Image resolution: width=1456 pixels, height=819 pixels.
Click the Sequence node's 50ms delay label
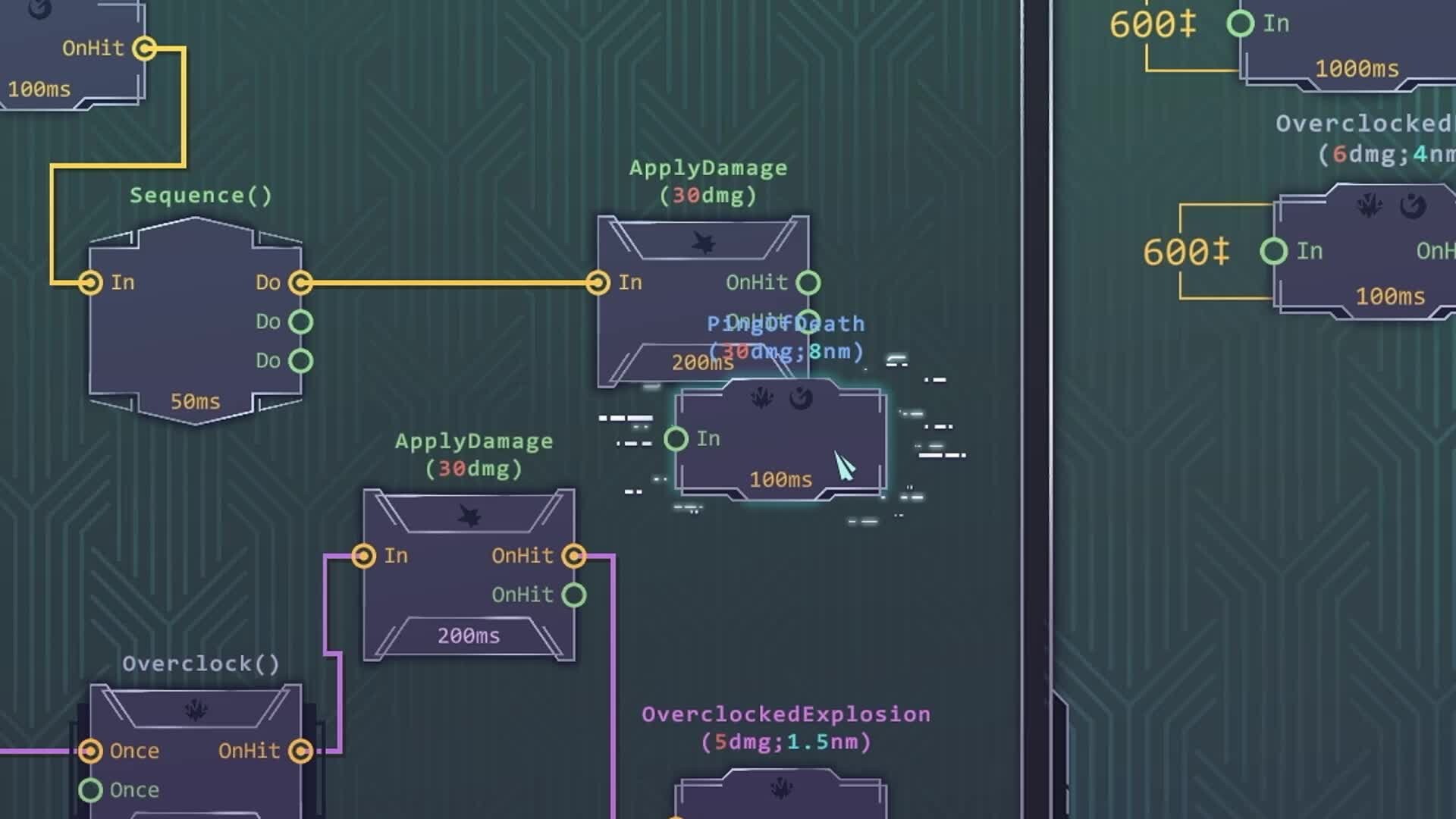click(x=195, y=402)
